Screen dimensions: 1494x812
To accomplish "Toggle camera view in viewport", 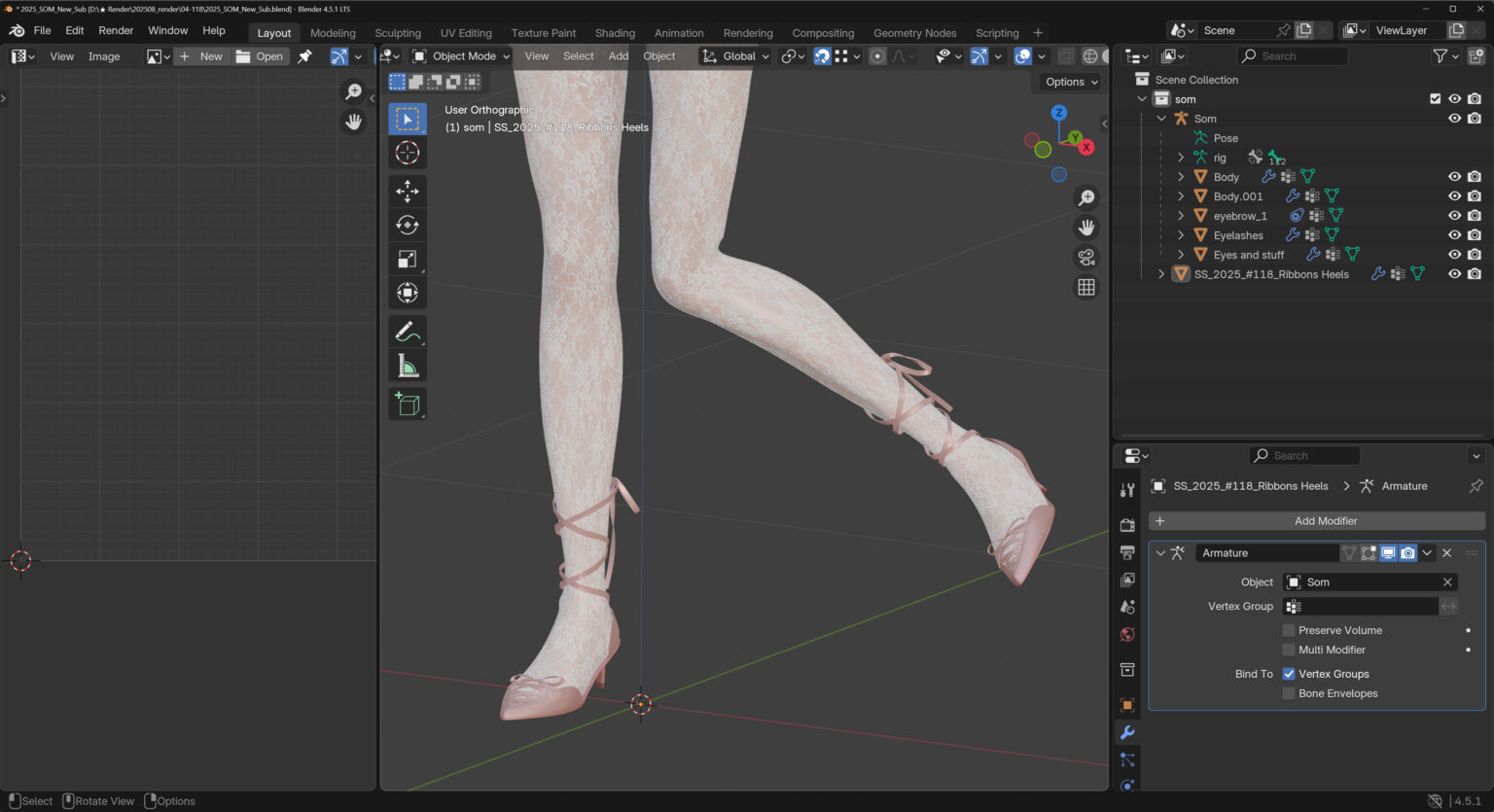I will tap(1086, 258).
